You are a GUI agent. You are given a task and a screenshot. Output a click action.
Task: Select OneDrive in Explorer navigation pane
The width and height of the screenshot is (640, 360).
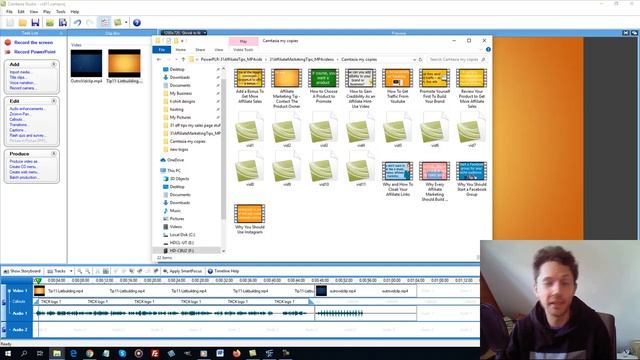tap(173, 160)
